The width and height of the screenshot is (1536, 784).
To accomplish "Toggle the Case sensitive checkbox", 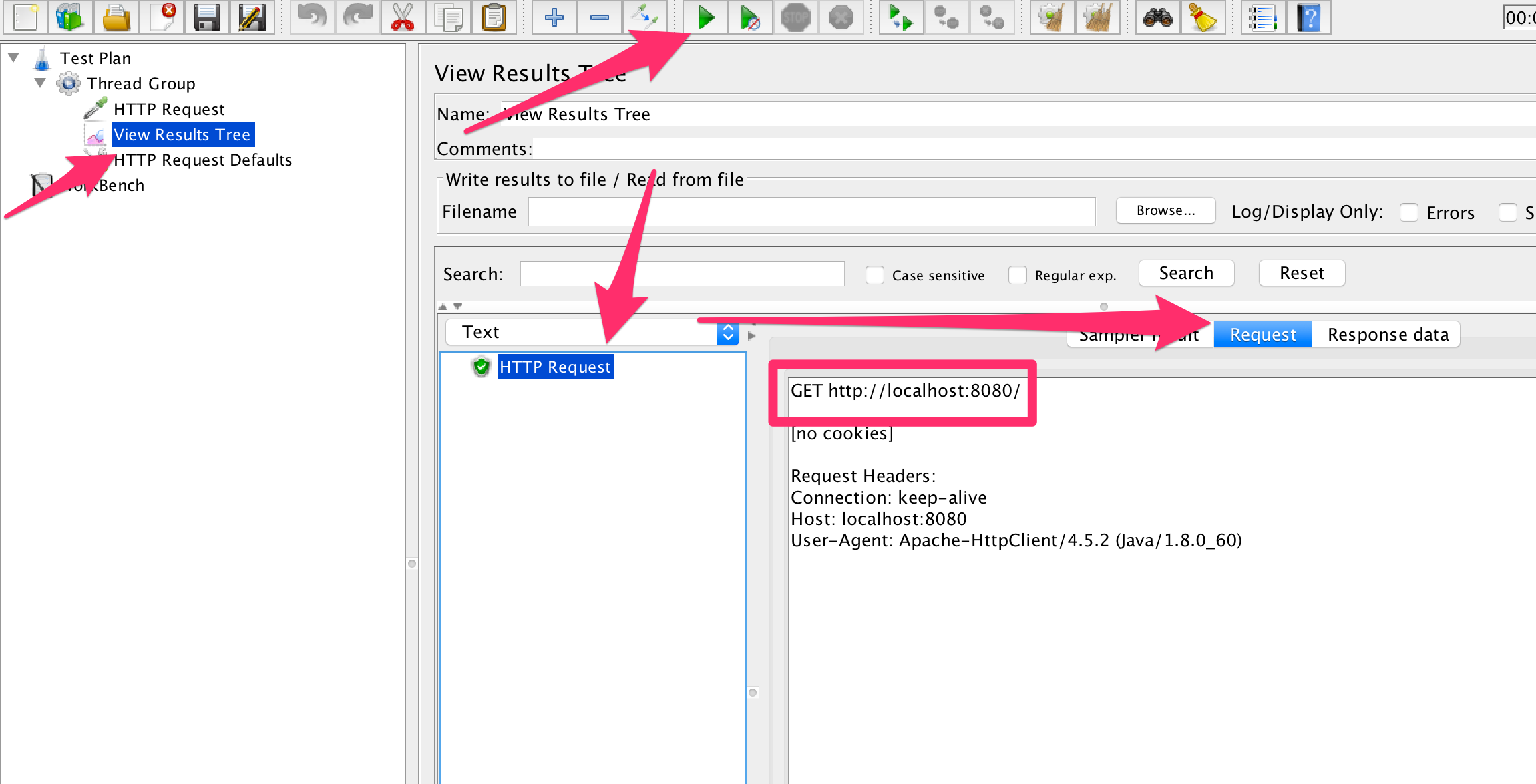I will click(x=875, y=275).
